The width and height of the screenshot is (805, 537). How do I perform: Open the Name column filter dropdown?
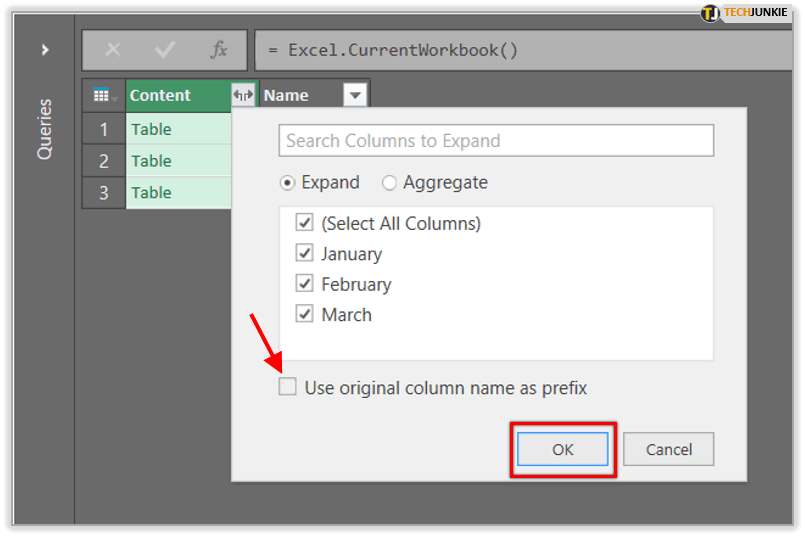pyautogui.click(x=355, y=95)
